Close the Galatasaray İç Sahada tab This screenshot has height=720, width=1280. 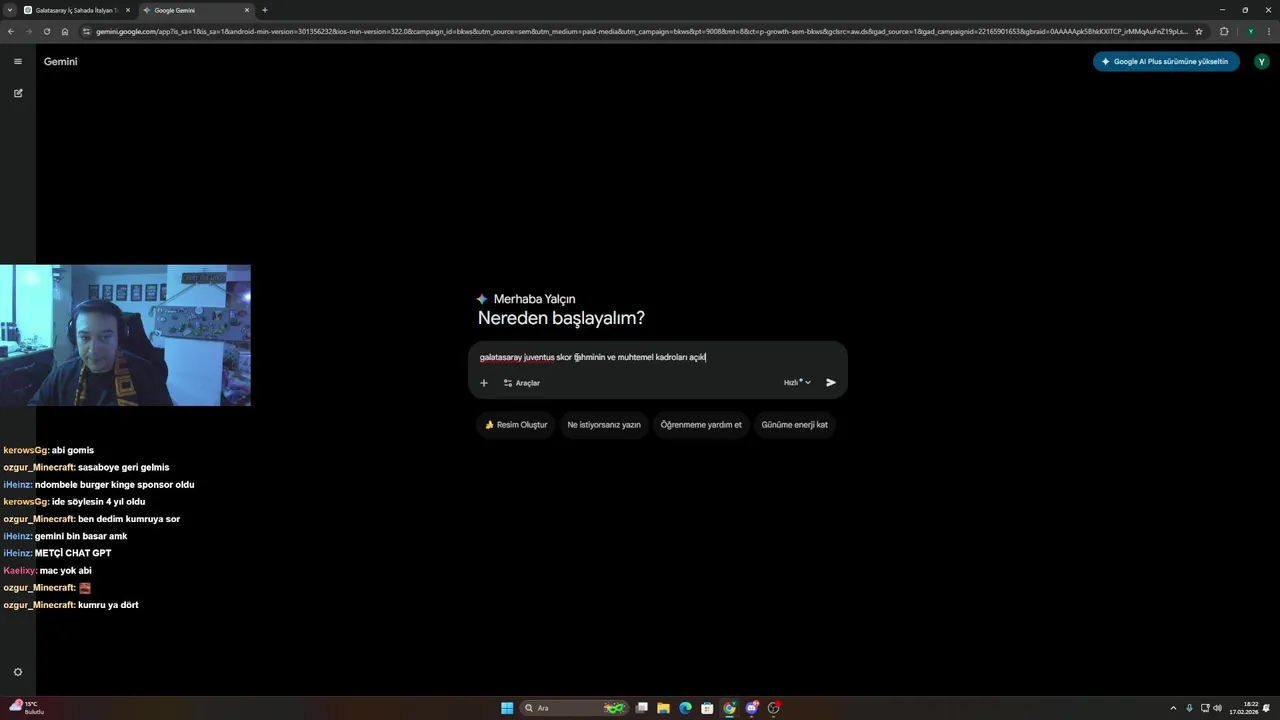tap(128, 10)
